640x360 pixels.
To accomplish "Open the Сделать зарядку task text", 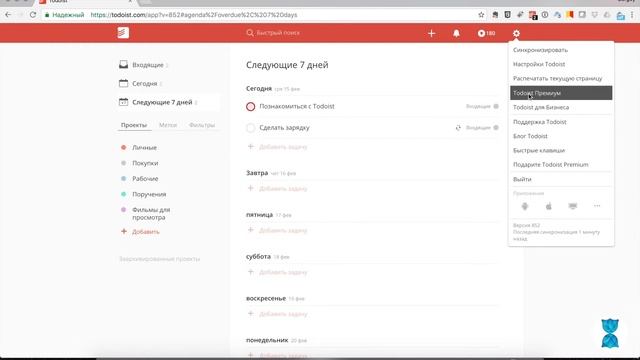I will pyautogui.click(x=284, y=127).
